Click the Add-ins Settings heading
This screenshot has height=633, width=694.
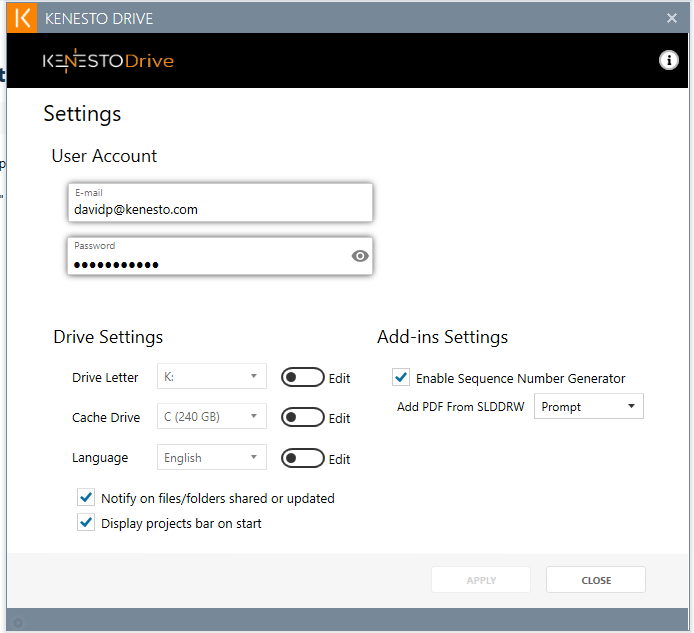pyautogui.click(x=443, y=337)
